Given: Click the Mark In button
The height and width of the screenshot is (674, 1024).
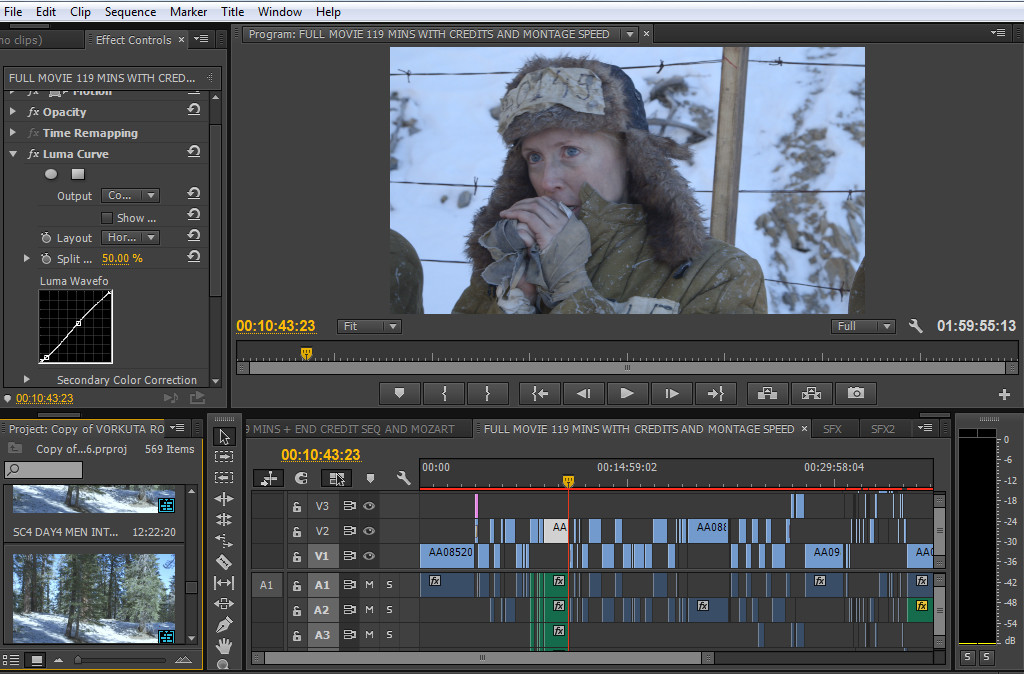Looking at the screenshot, I should 444,393.
